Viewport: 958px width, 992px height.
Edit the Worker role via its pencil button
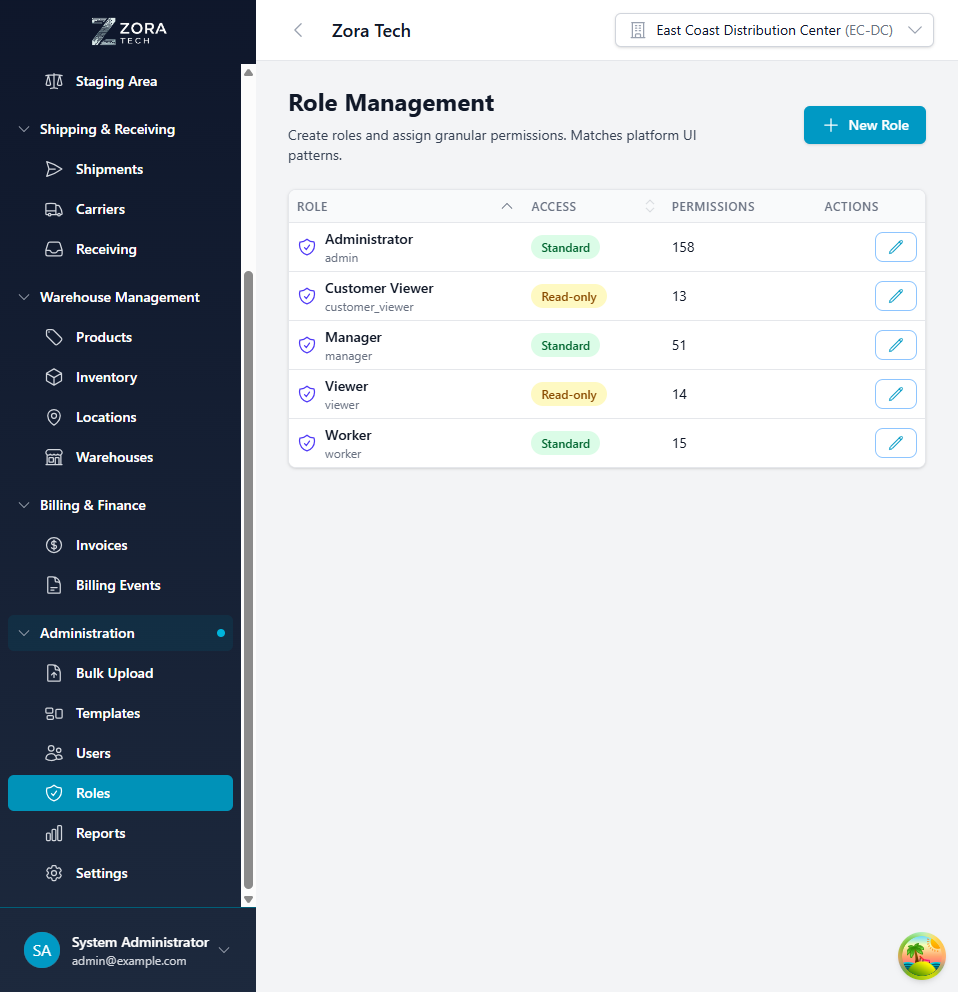point(895,443)
